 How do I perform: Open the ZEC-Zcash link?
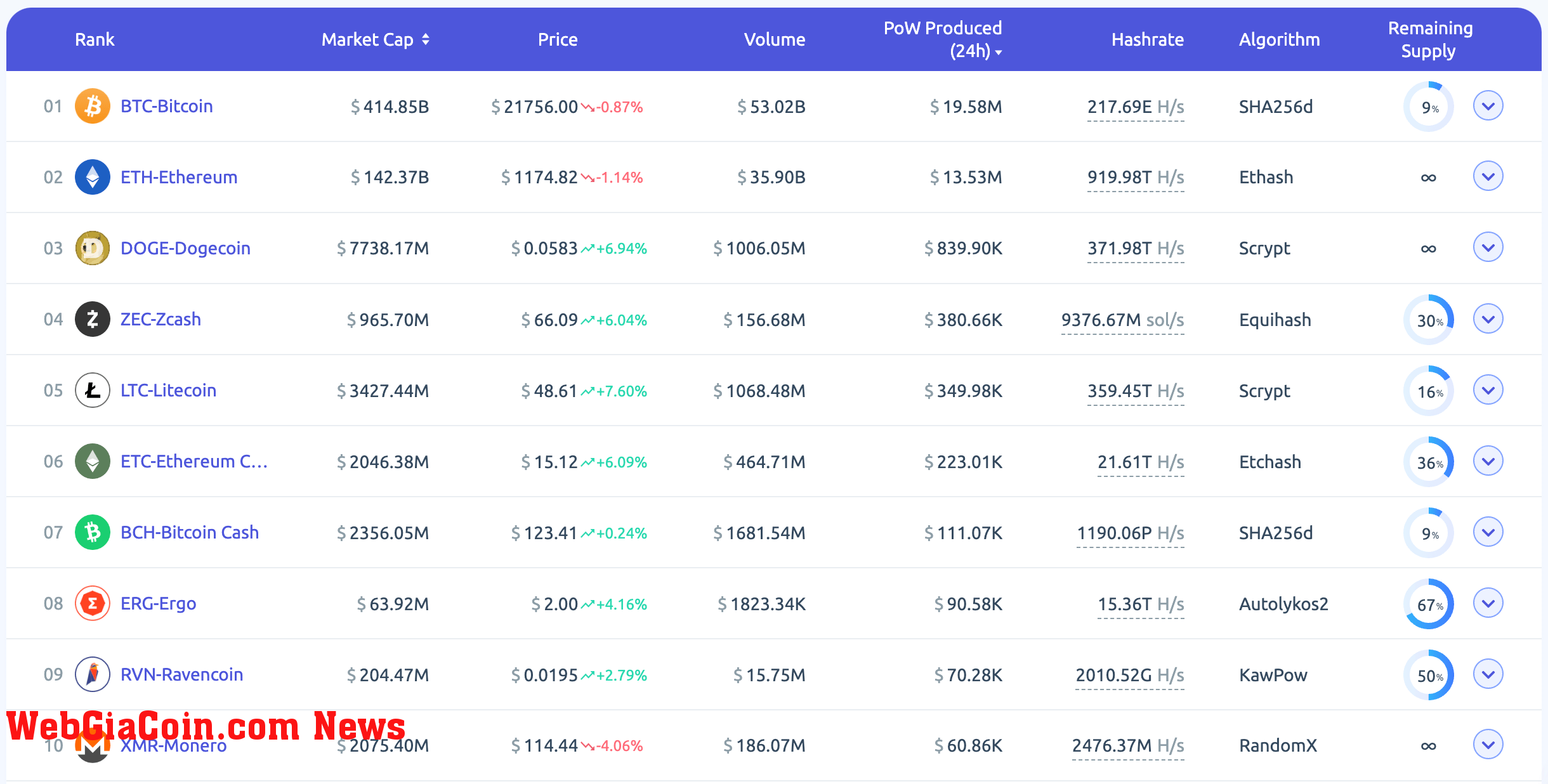(161, 319)
